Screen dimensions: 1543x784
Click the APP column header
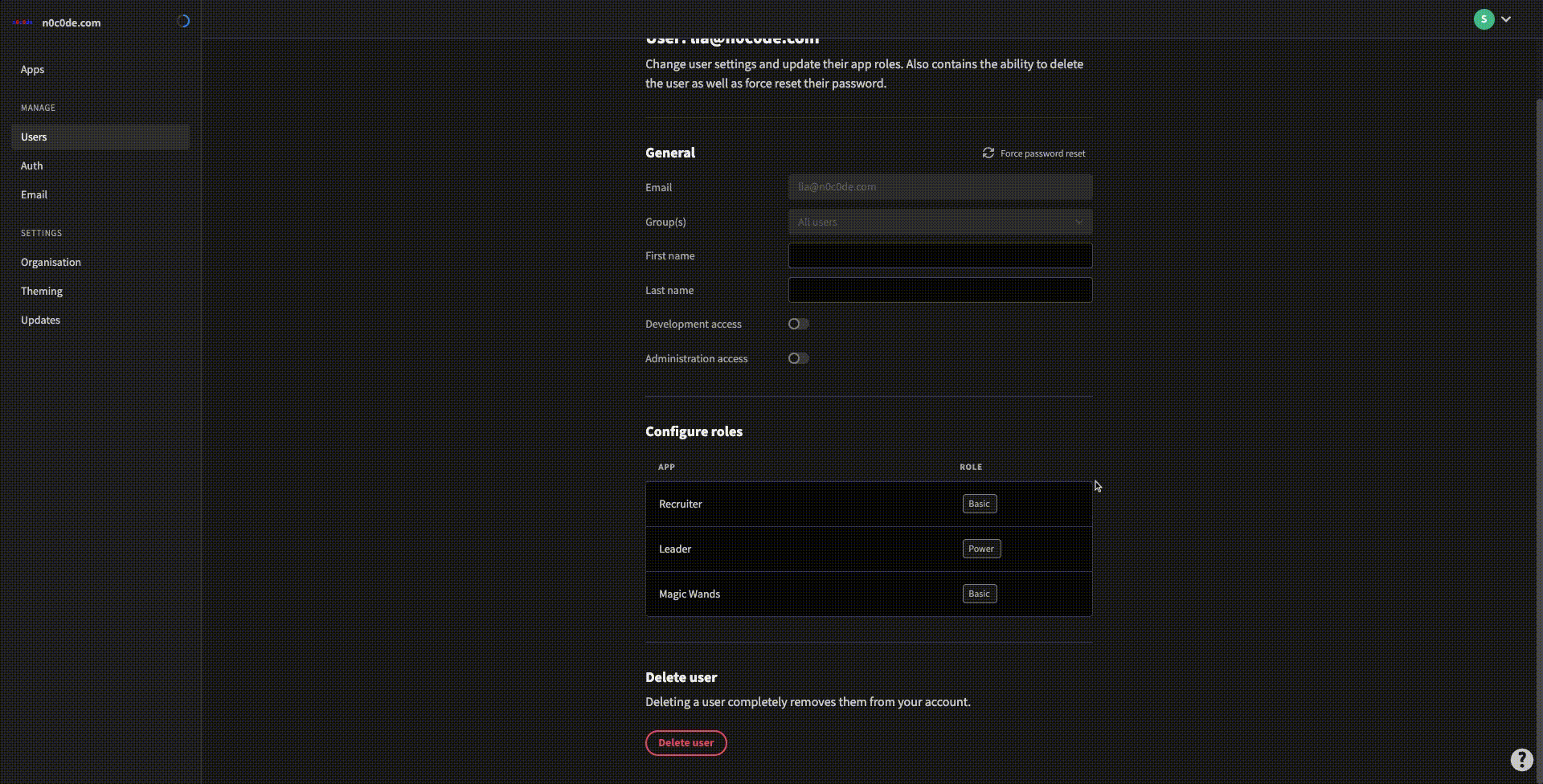pyautogui.click(x=666, y=467)
